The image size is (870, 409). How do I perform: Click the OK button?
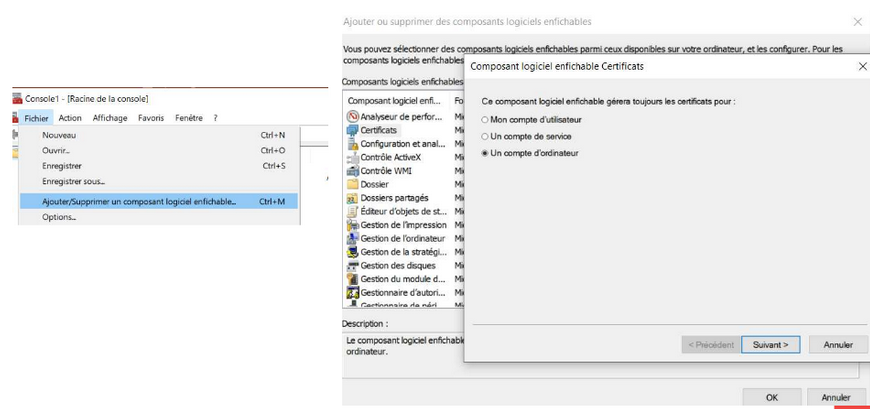[771, 397]
